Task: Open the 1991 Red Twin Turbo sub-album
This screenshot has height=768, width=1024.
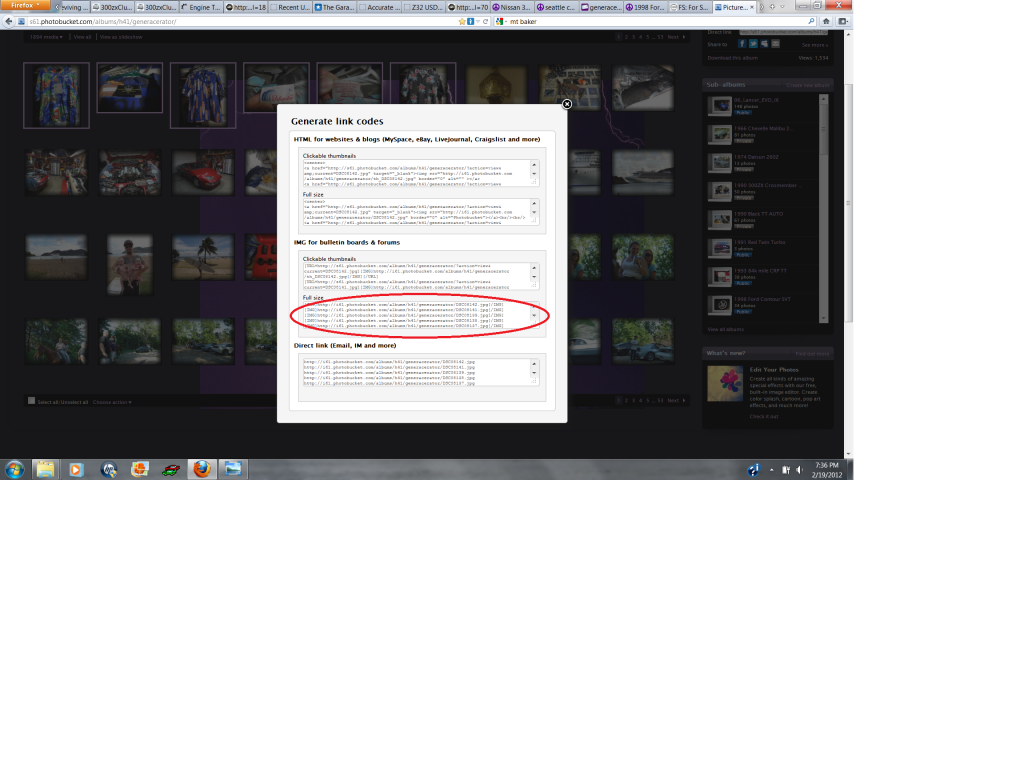Action: [760, 242]
